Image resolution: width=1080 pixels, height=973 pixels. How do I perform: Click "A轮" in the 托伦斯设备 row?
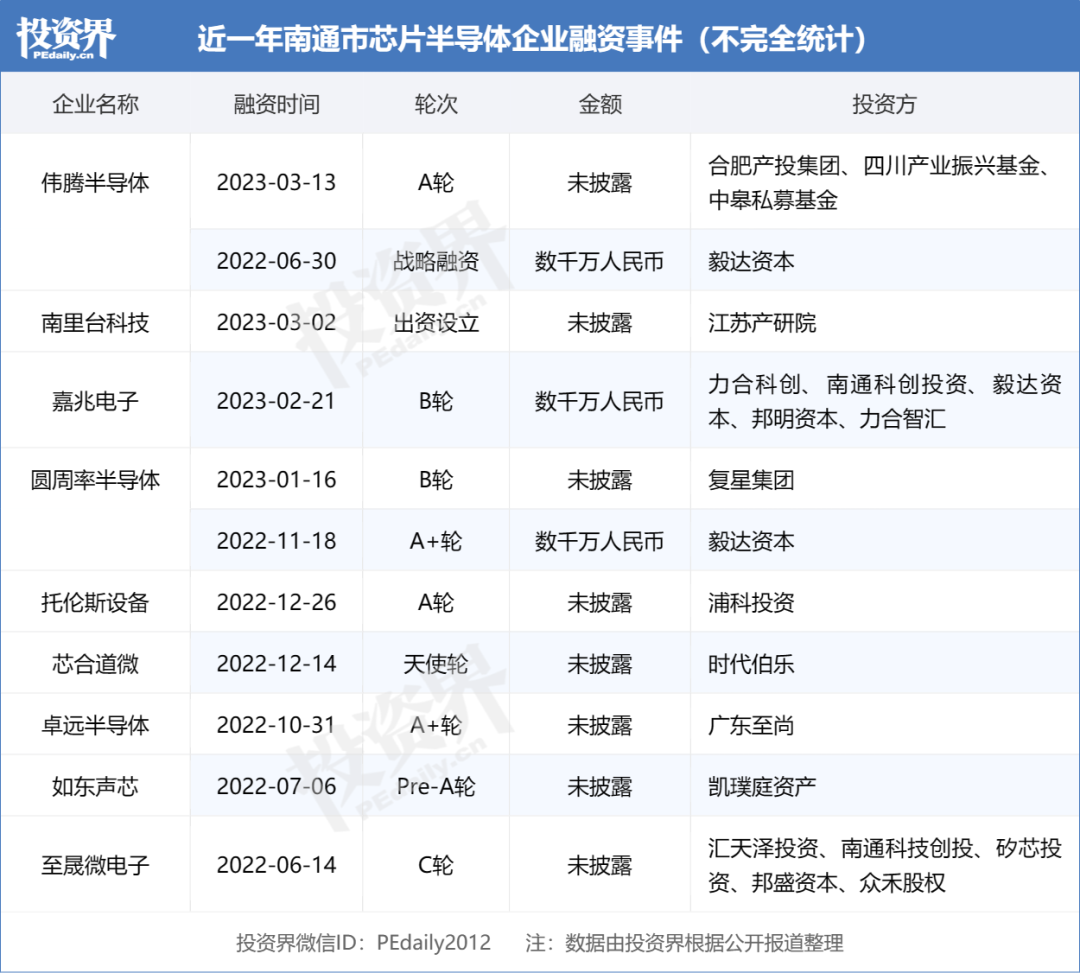436,602
